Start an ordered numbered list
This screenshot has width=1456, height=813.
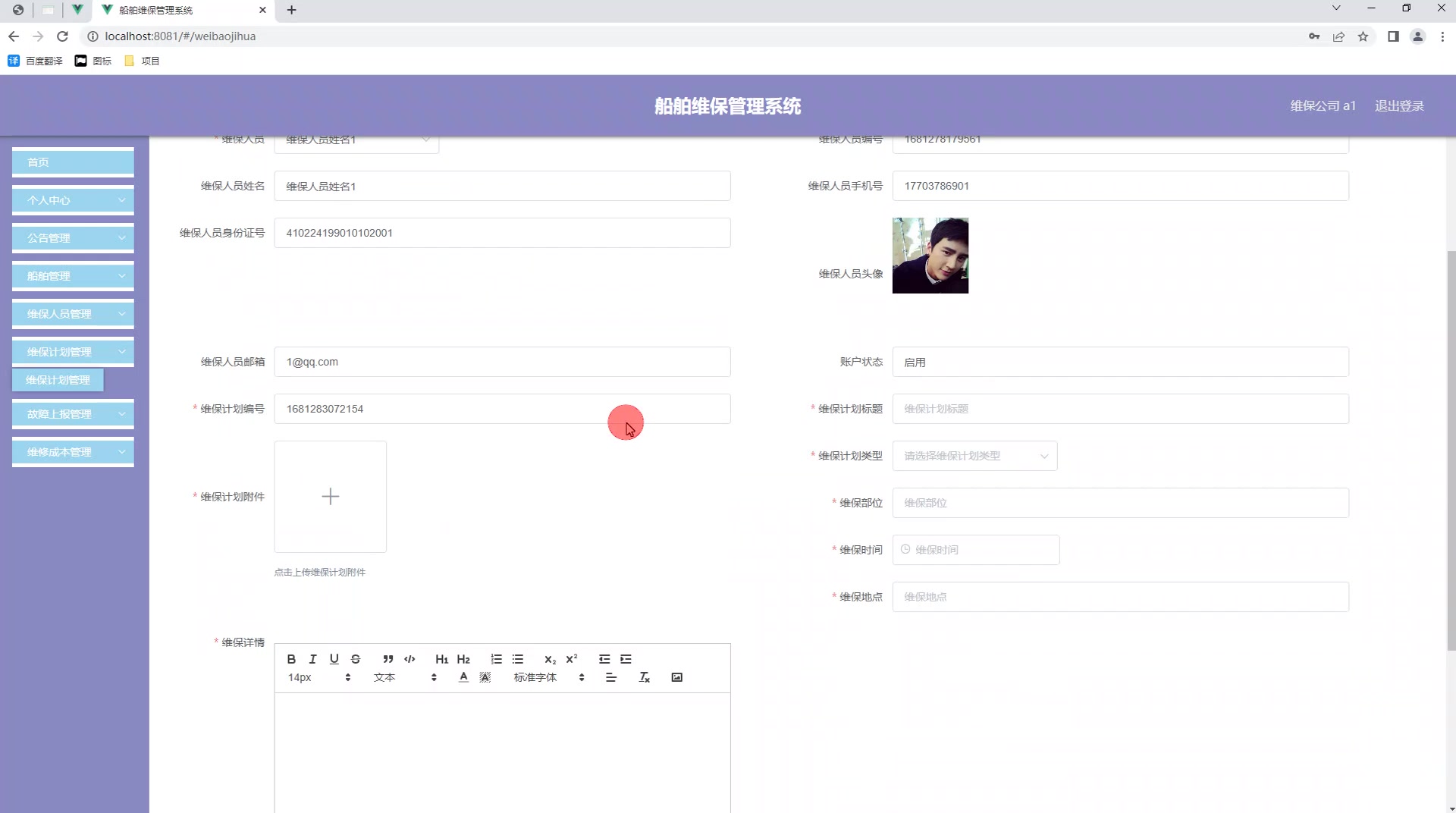tap(496, 659)
